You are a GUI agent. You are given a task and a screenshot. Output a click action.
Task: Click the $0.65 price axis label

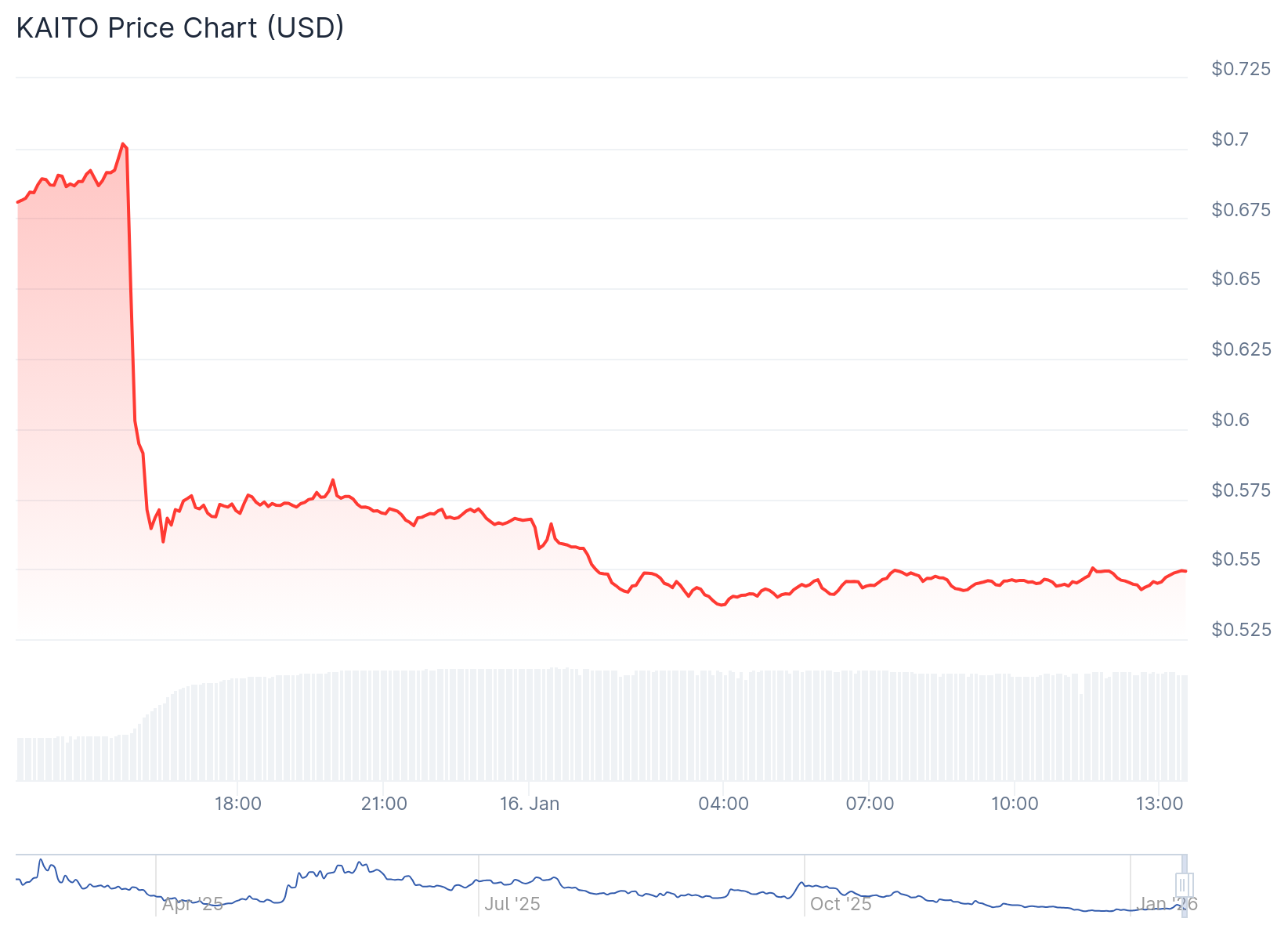(x=1236, y=279)
